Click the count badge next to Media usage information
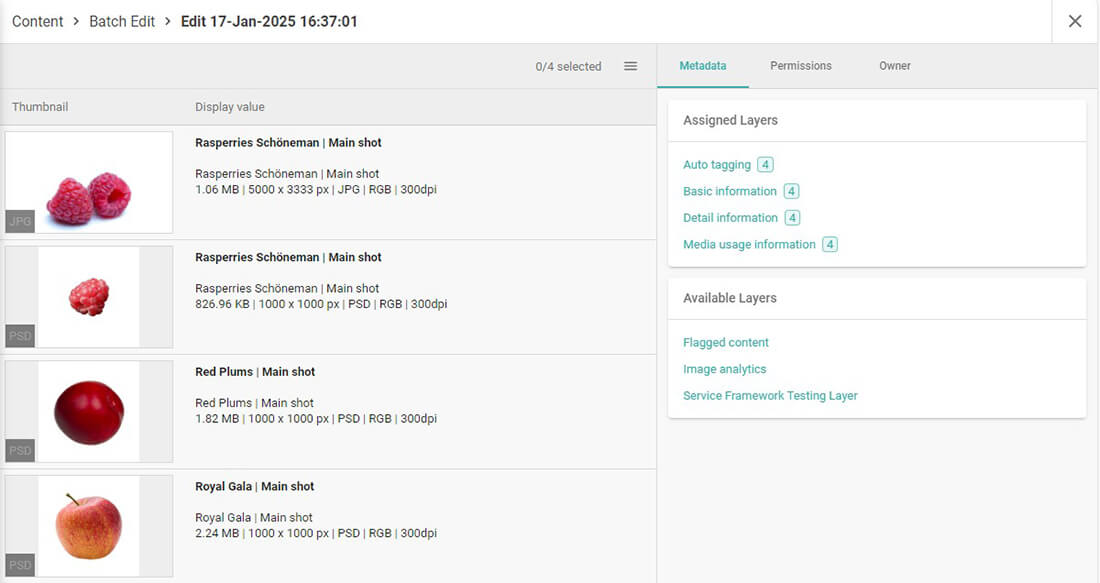This screenshot has width=1100, height=583. pyautogui.click(x=829, y=244)
